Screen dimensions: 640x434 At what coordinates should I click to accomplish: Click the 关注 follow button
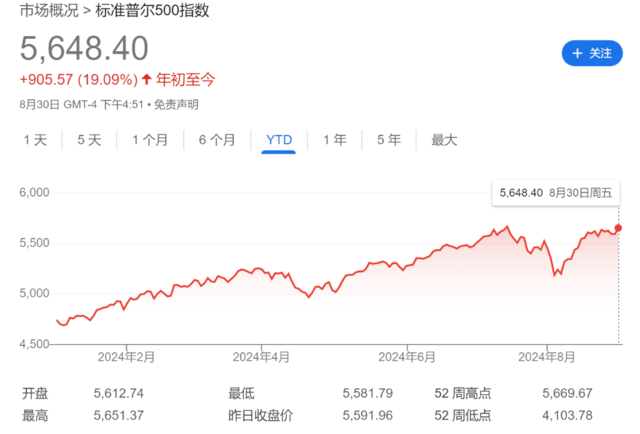point(592,53)
